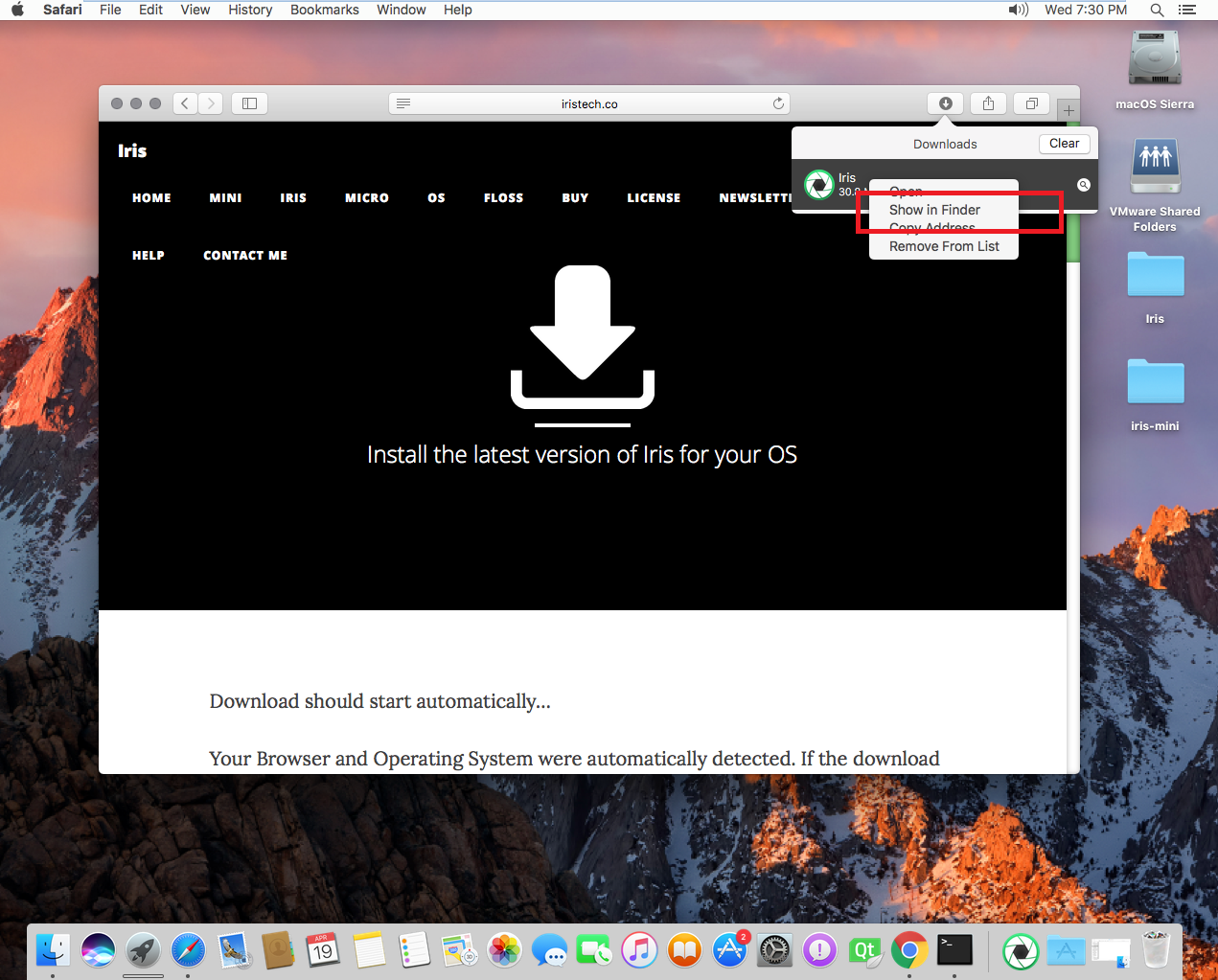The width and height of the screenshot is (1218, 980).
Task: Visit the FLOSS nav link
Action: pos(503,198)
